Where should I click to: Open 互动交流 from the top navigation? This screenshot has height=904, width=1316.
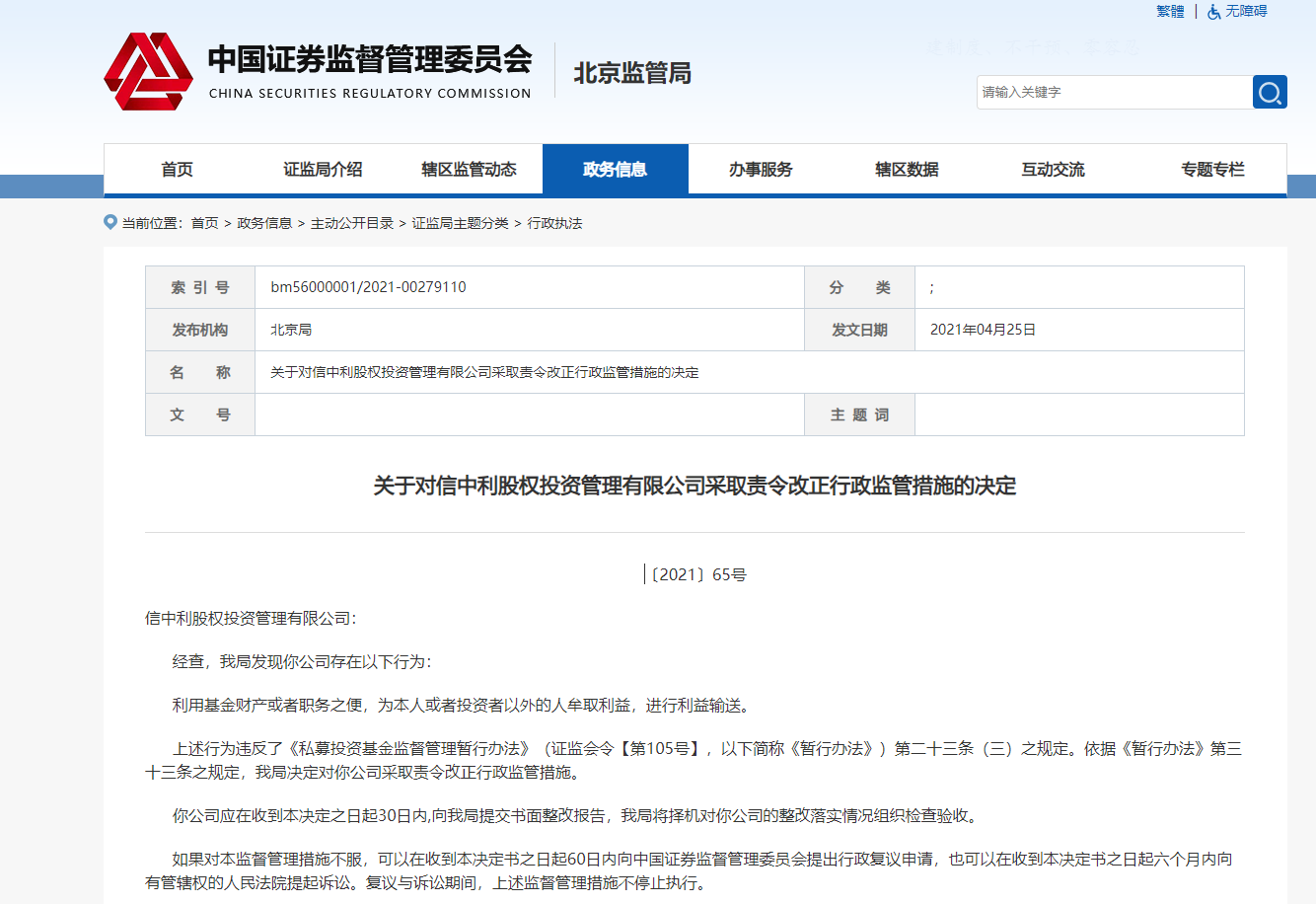pyautogui.click(x=1053, y=169)
